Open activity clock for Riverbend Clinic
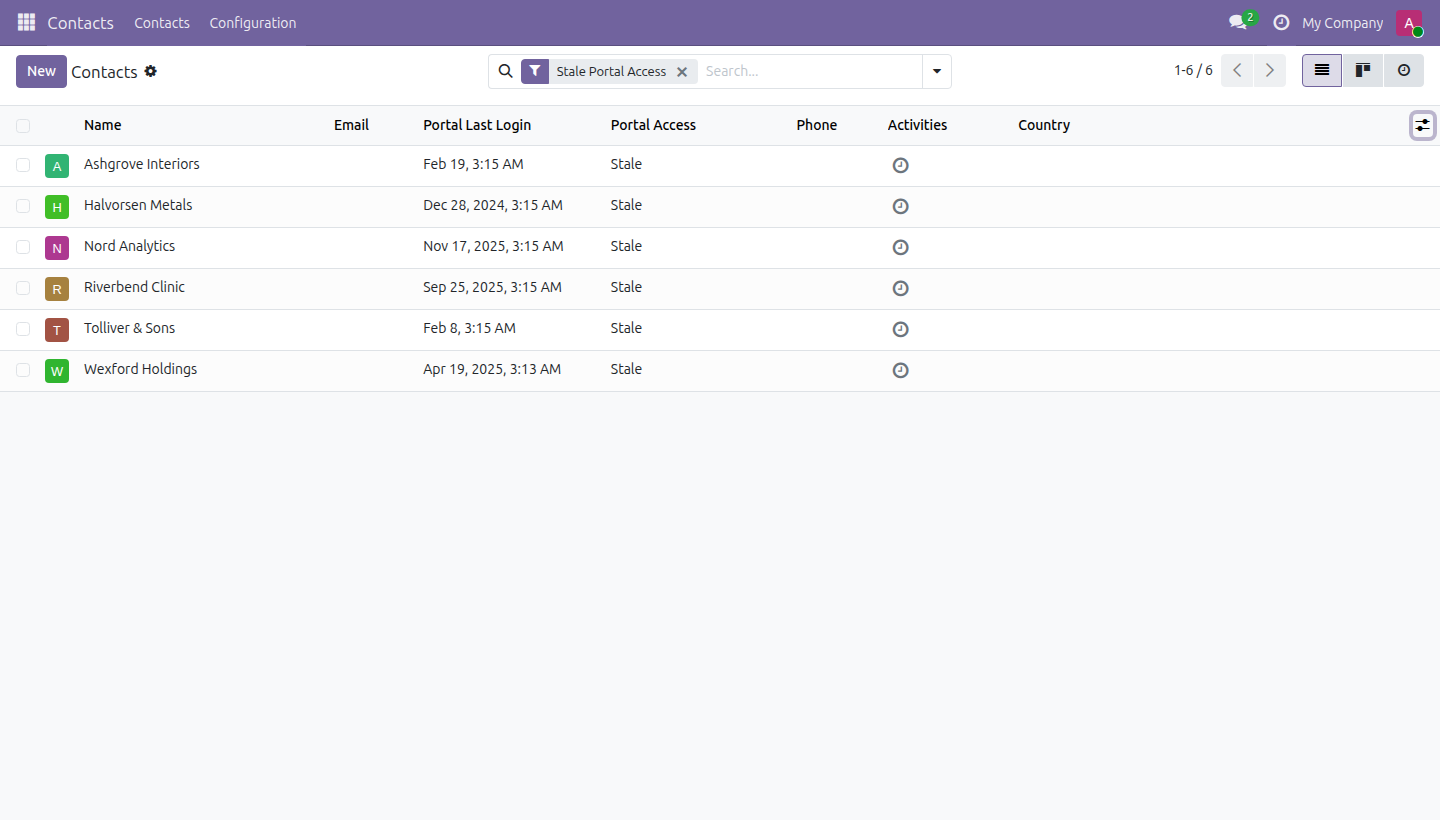 pyautogui.click(x=900, y=288)
